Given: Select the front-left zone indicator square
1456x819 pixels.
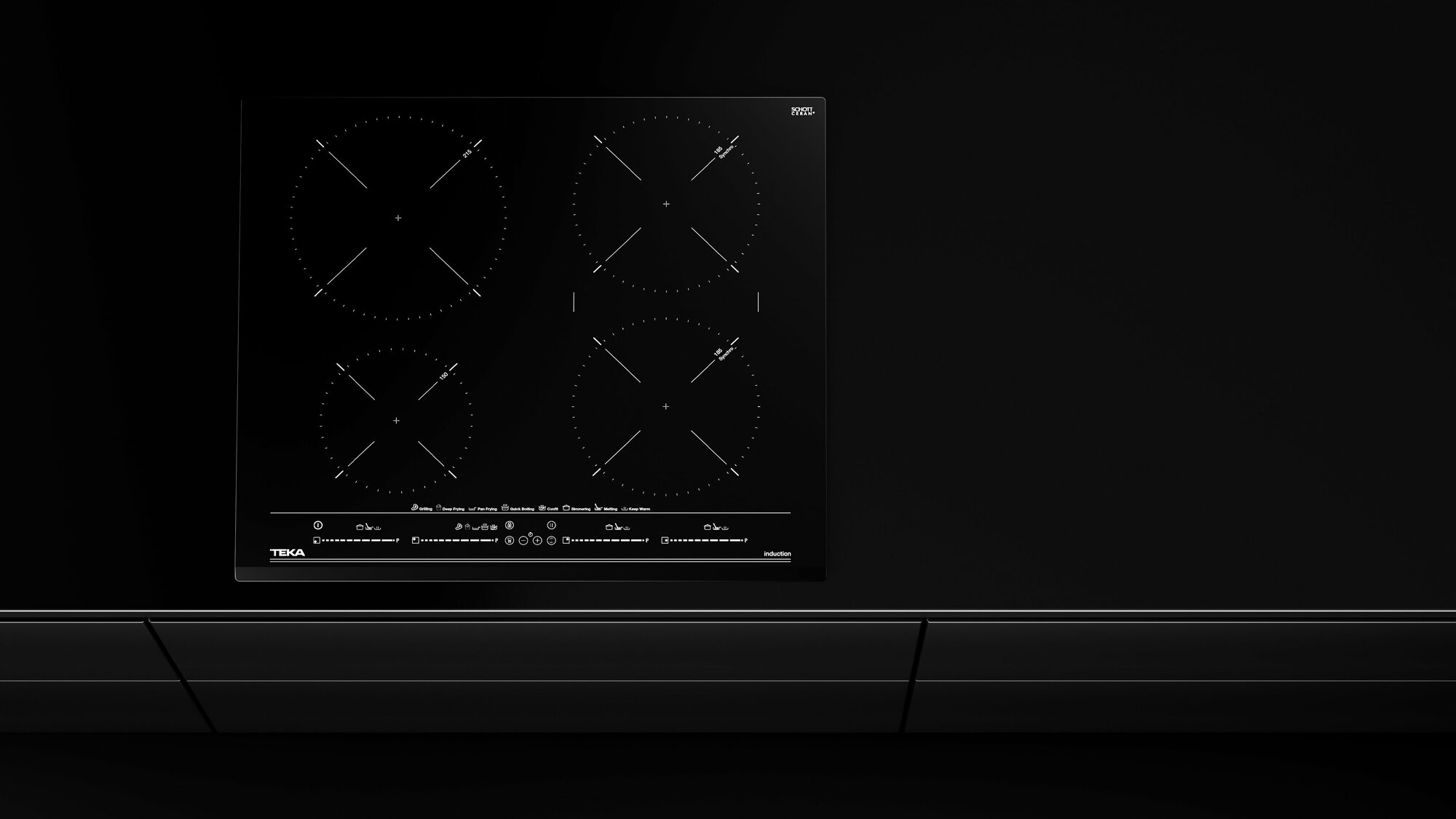Looking at the screenshot, I should point(317,540).
